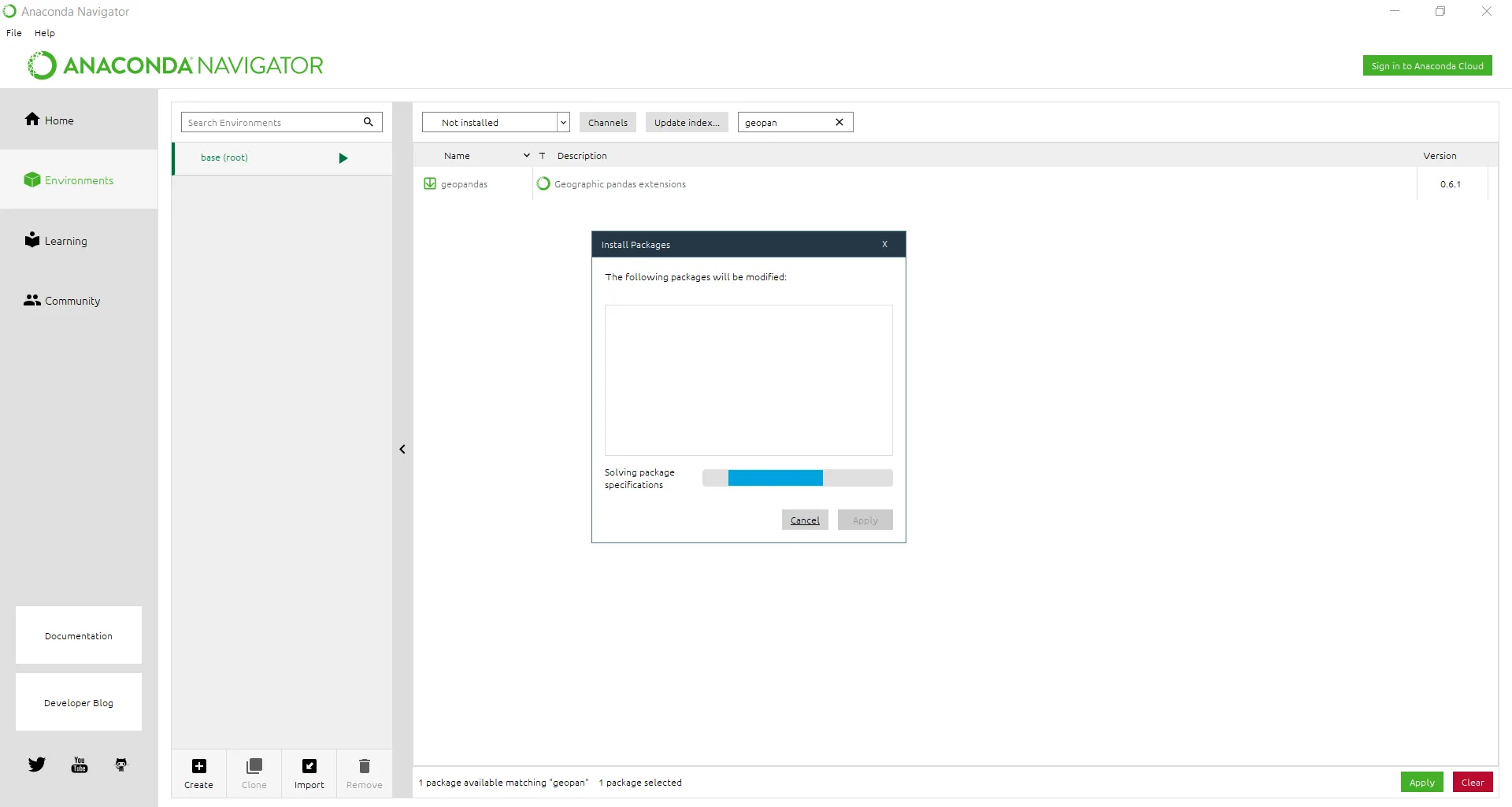Cancel the Install Packages dialog
Viewport: 1512px width, 807px height.
pos(805,520)
